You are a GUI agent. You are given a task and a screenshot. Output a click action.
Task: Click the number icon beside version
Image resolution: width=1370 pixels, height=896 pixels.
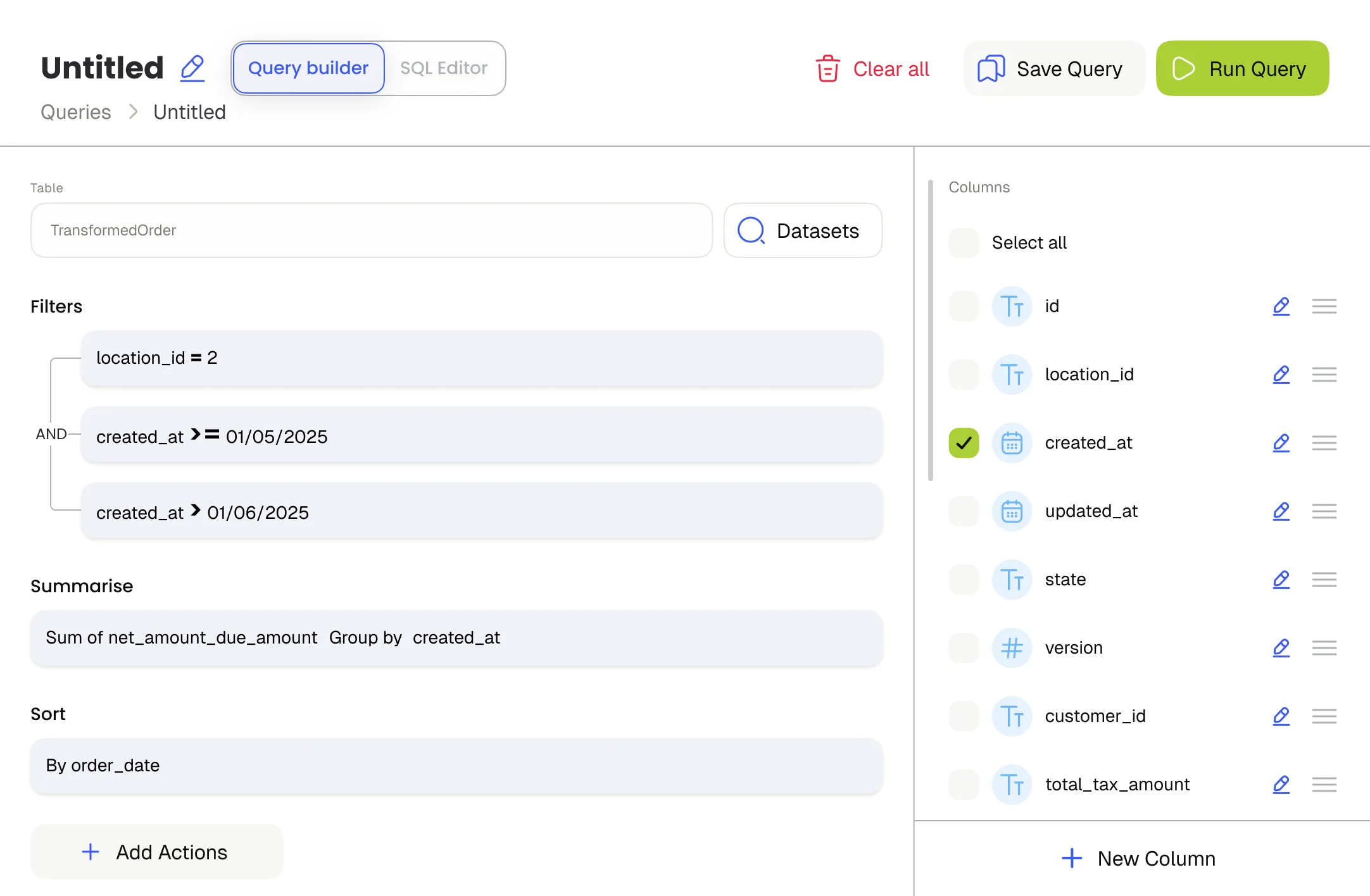(x=1012, y=648)
